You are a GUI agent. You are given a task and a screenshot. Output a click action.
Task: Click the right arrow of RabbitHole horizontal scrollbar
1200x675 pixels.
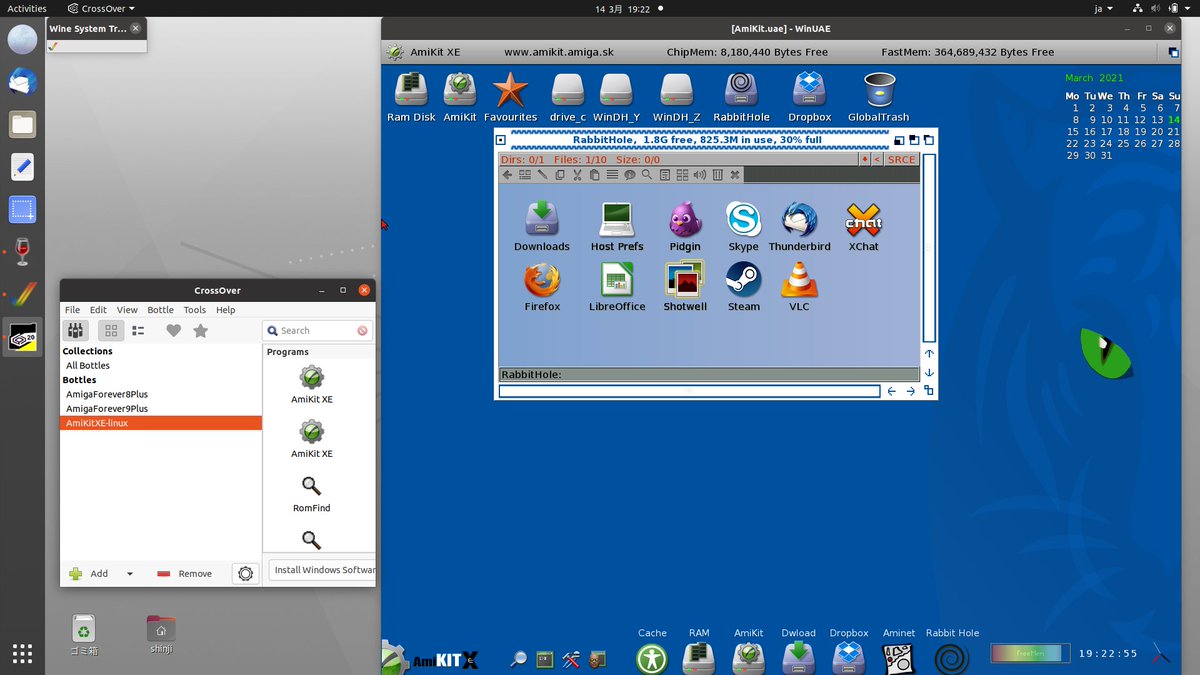(911, 391)
